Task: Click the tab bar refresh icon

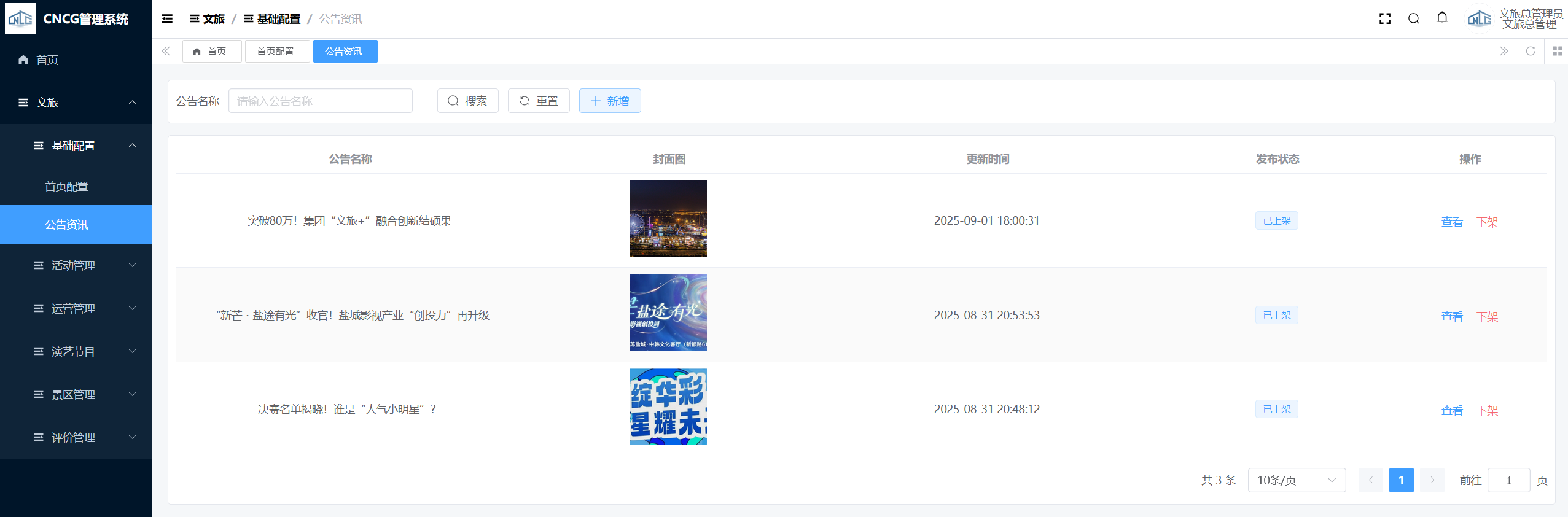Action: 1530,51
